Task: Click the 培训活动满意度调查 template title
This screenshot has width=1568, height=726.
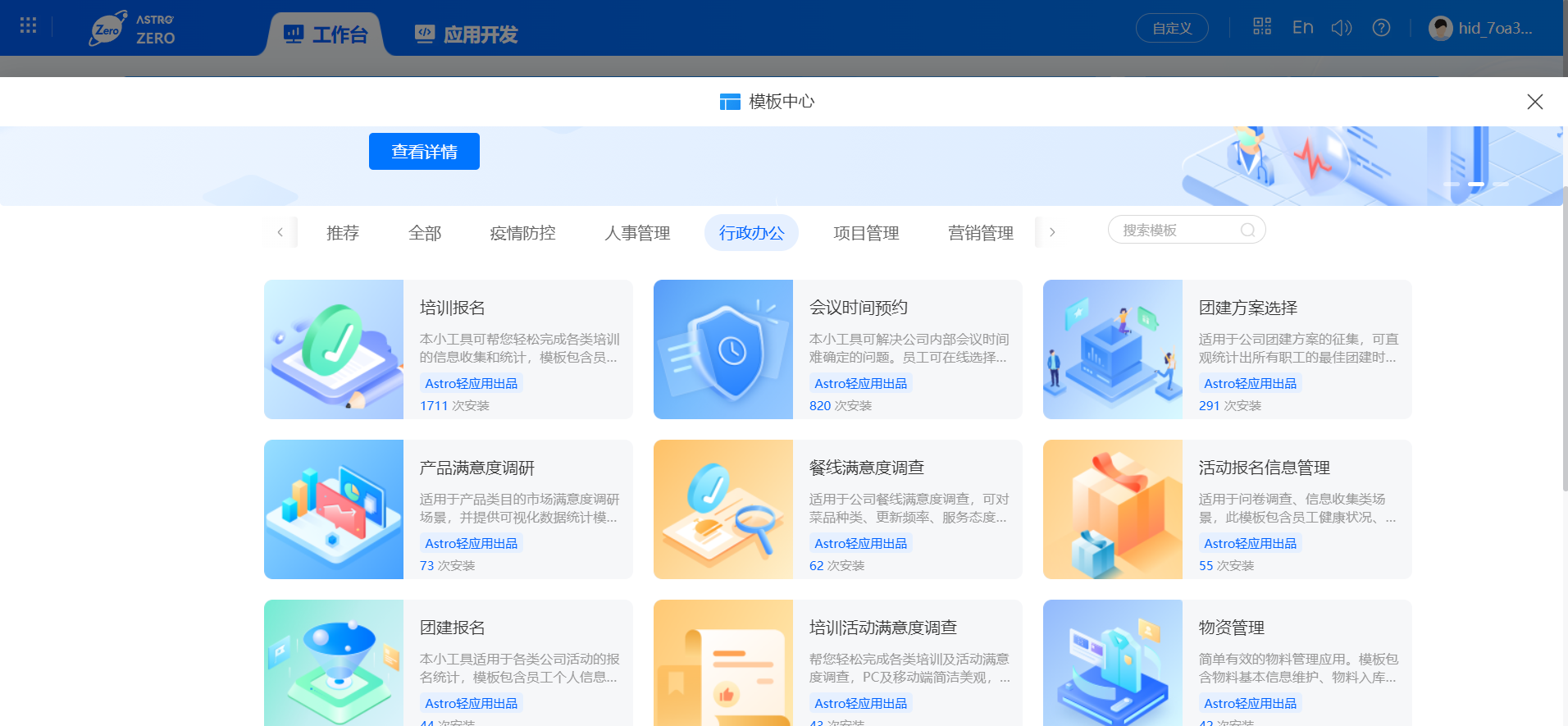Action: [883, 628]
